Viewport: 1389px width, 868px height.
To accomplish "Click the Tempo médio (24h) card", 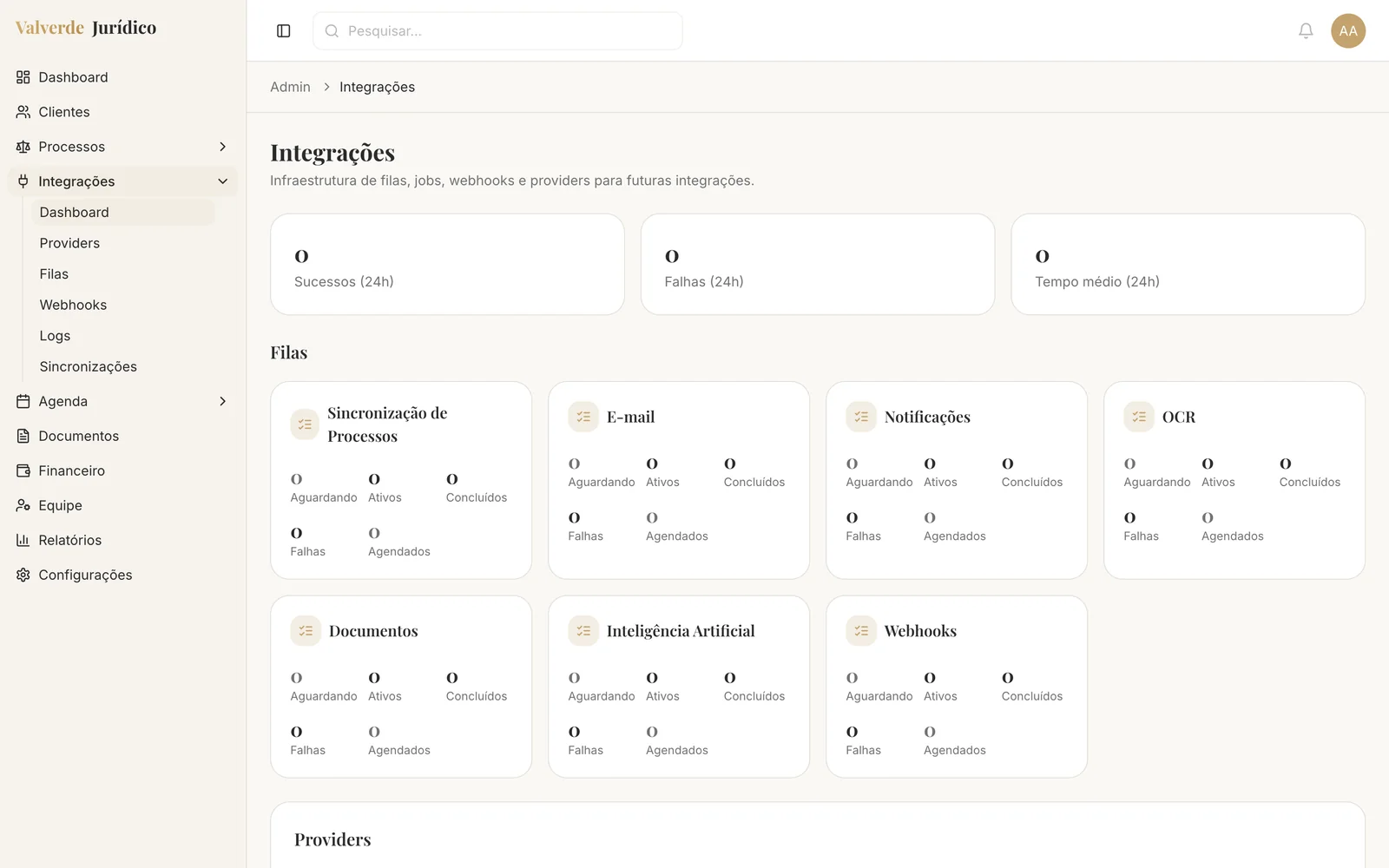I will (1188, 265).
